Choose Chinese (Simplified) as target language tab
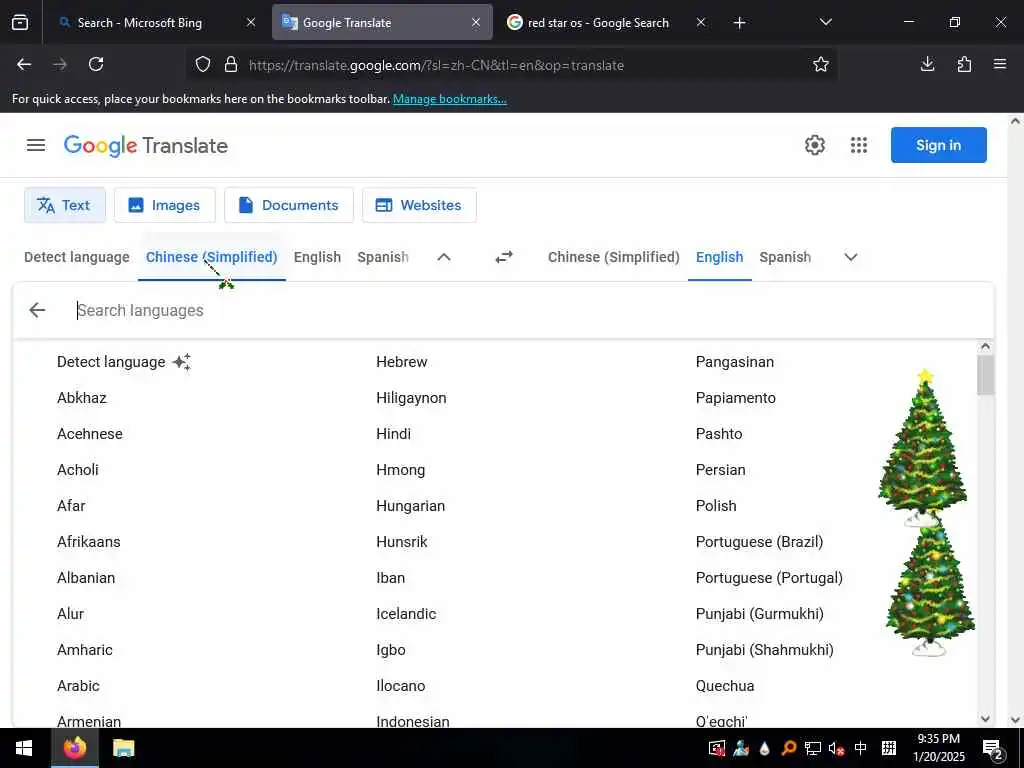1024x768 pixels. (x=614, y=257)
